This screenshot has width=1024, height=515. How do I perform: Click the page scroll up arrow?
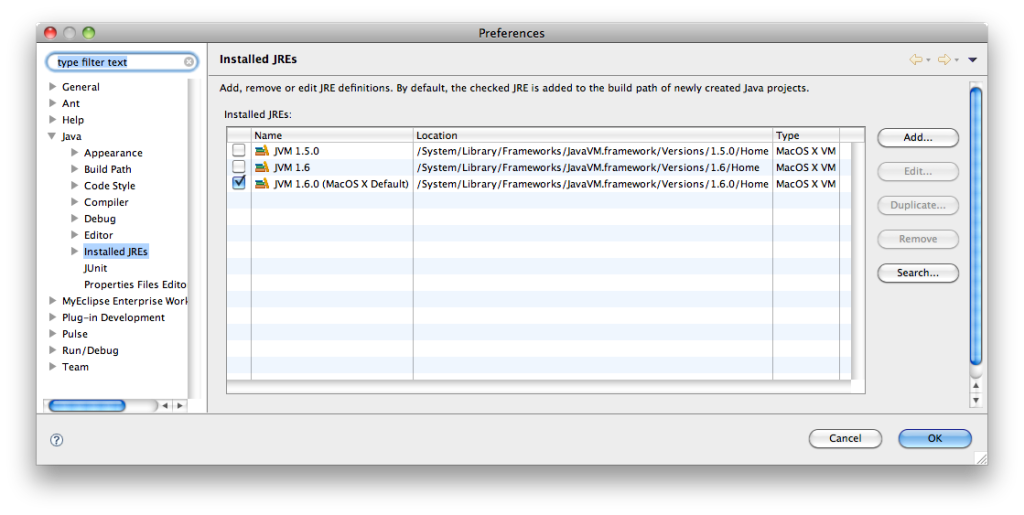click(976, 386)
